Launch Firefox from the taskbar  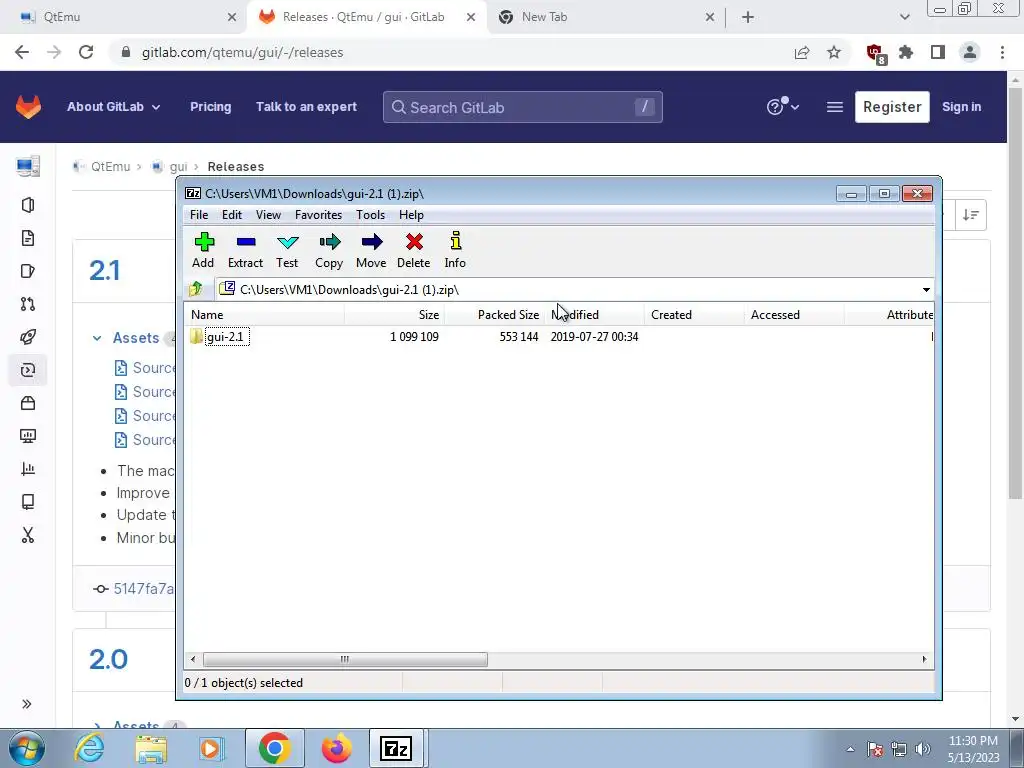tap(336, 748)
